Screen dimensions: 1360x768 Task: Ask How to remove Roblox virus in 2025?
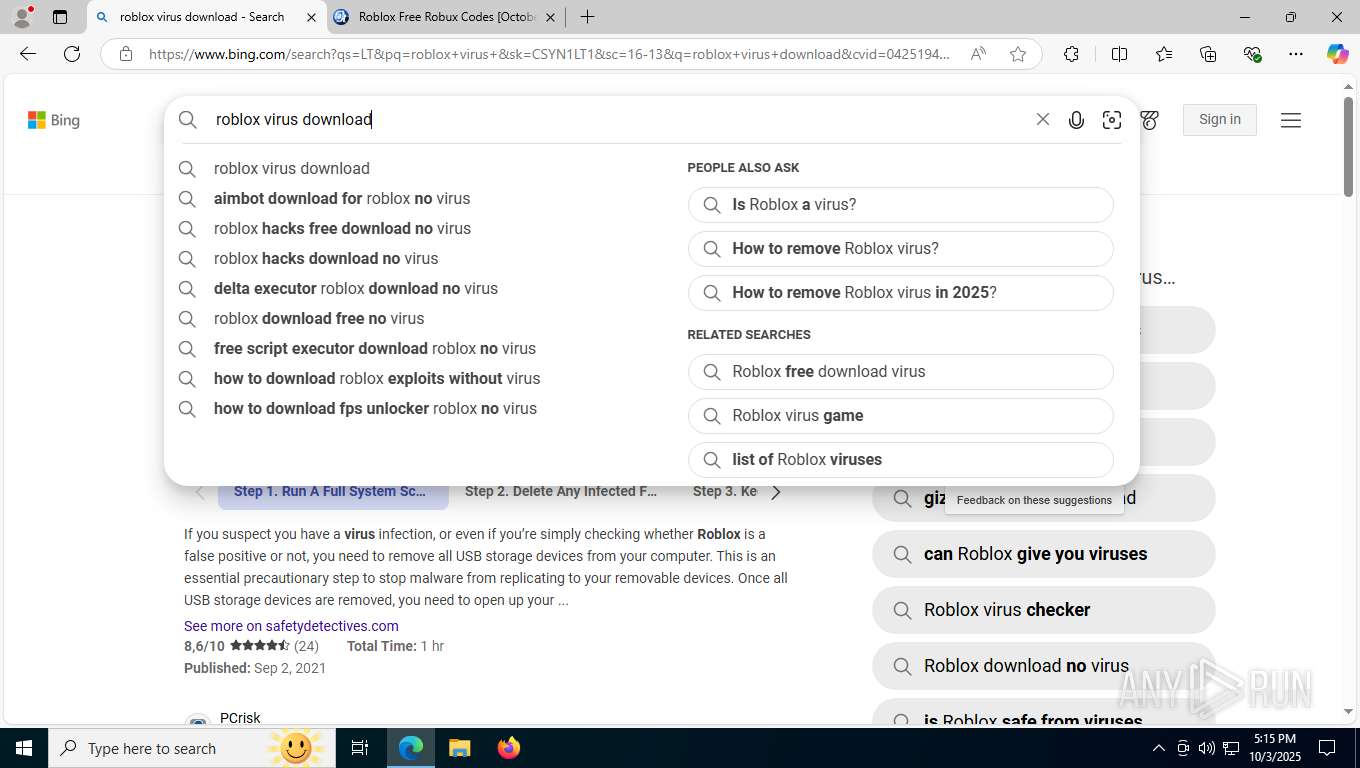point(900,293)
